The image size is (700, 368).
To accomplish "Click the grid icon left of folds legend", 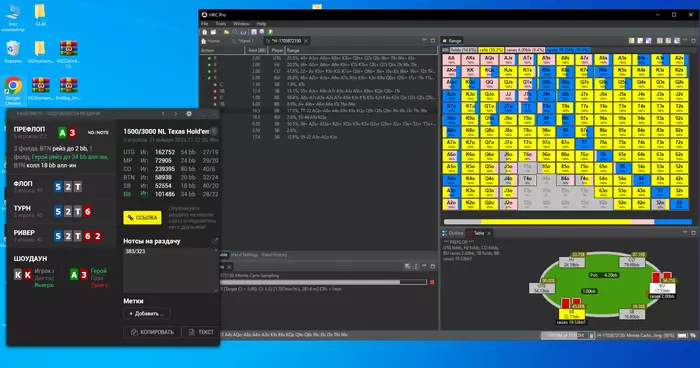I will pos(445,50).
